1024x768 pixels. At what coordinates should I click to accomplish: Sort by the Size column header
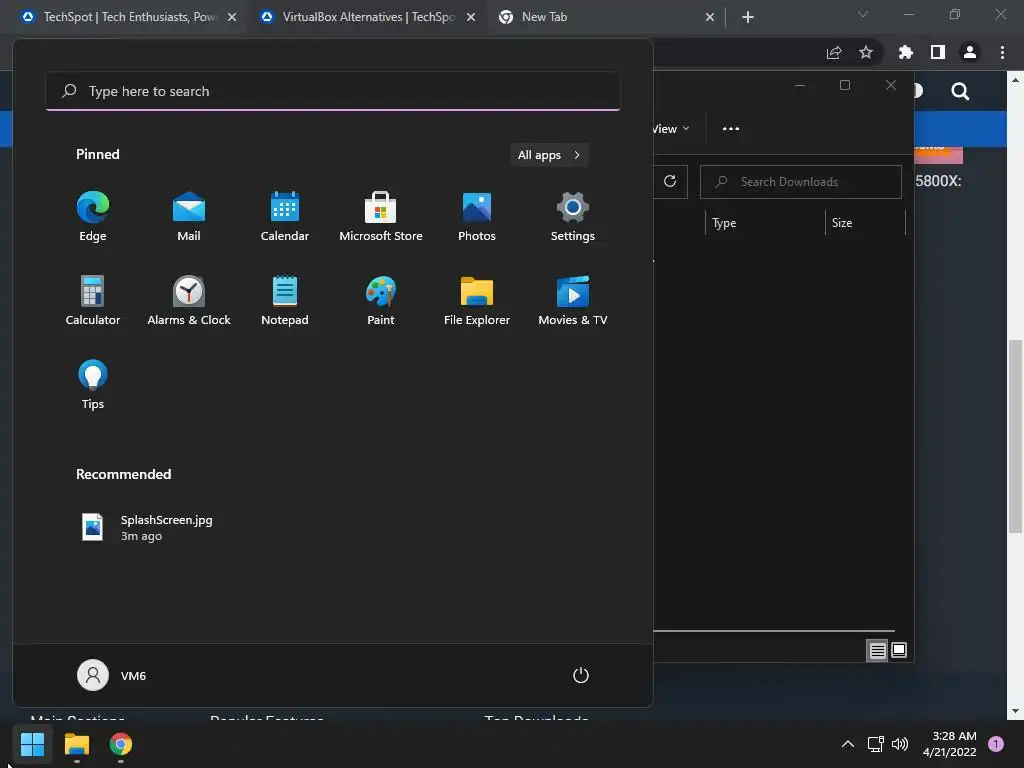coord(865,223)
